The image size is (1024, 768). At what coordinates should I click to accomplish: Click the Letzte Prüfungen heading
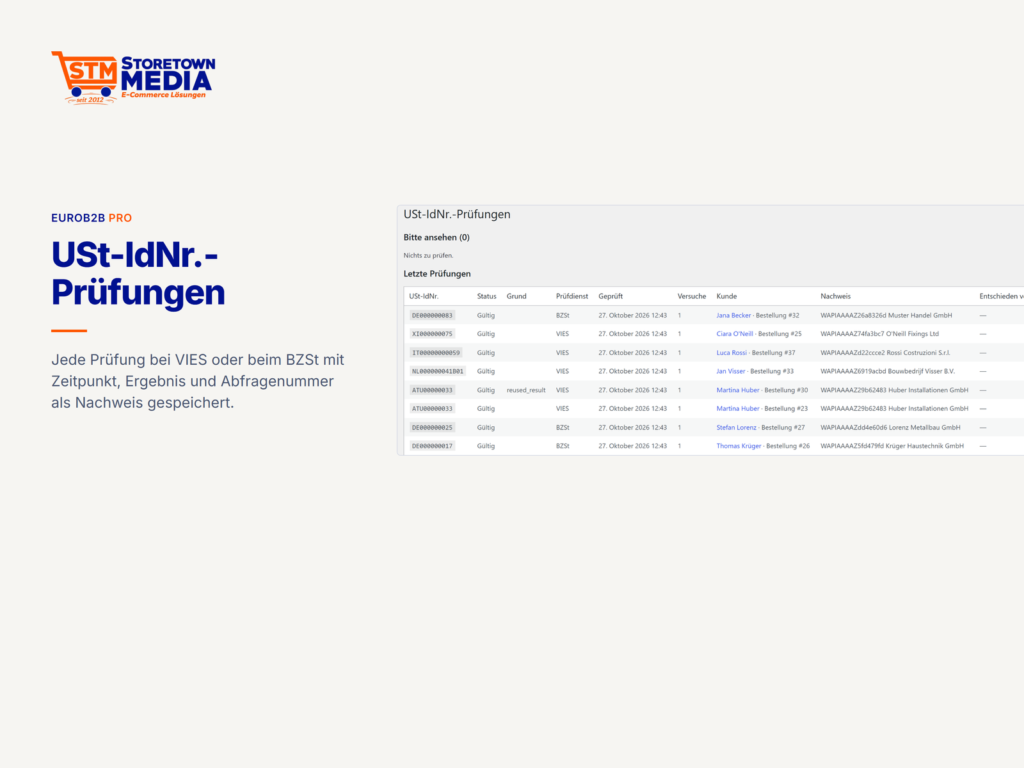[x=437, y=274]
